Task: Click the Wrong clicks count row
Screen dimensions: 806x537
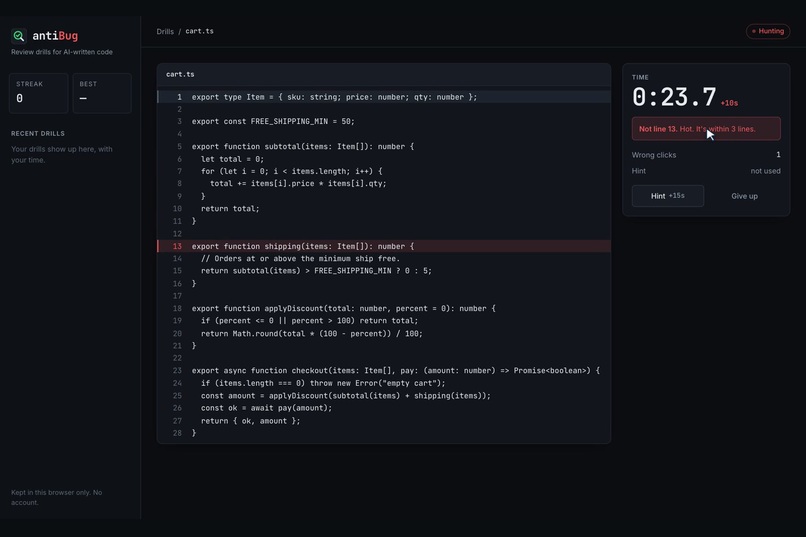Action: point(706,155)
